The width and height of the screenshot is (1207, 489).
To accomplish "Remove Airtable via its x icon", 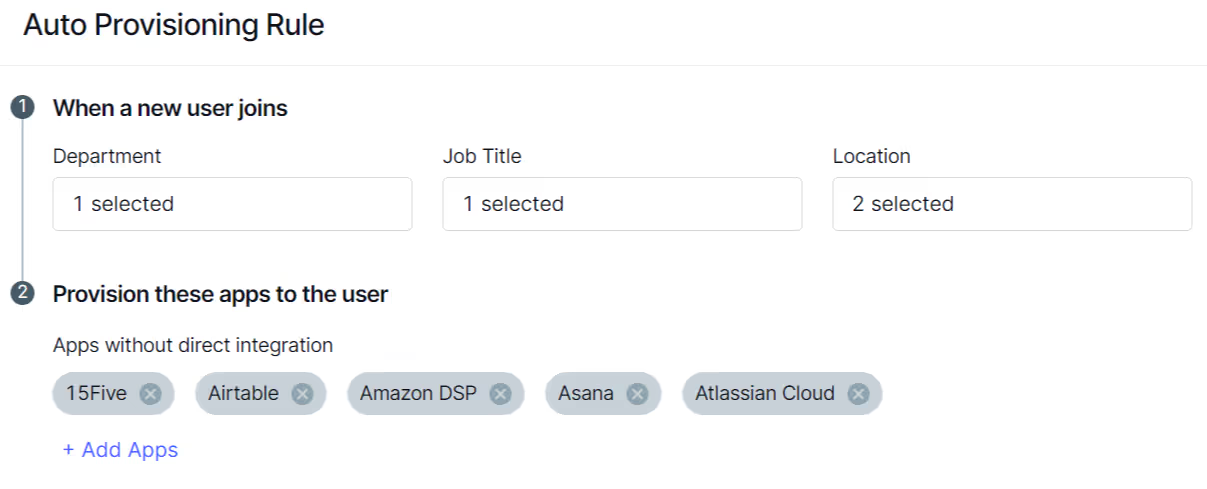I will click(302, 394).
